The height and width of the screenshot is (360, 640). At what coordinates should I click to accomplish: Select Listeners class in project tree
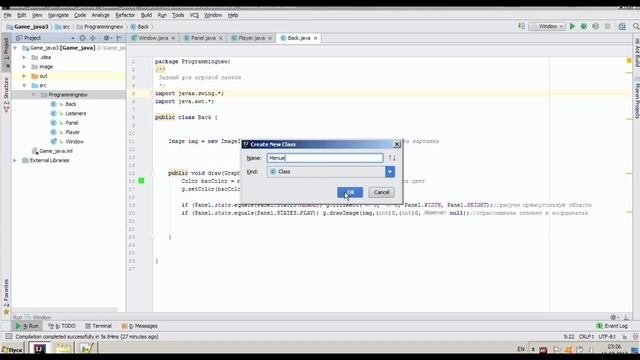point(76,113)
